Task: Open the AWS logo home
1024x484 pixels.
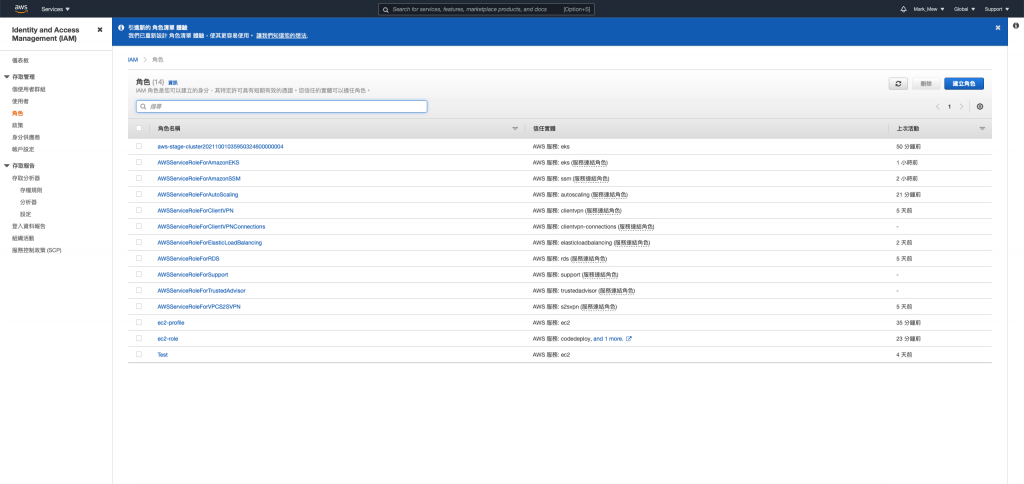Action: [x=21, y=8]
